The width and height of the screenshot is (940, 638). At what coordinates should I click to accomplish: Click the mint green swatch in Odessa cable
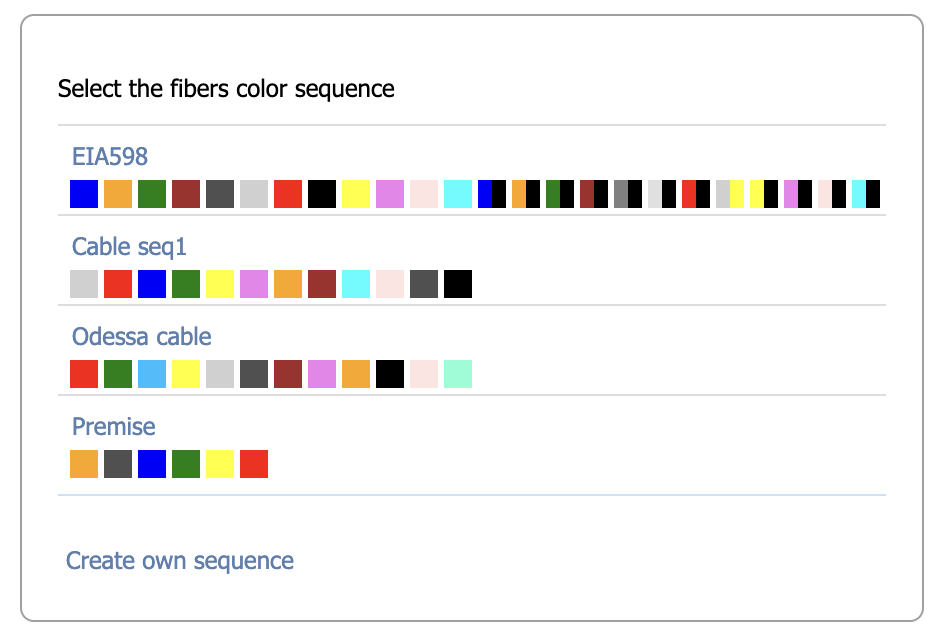pyautogui.click(x=458, y=374)
